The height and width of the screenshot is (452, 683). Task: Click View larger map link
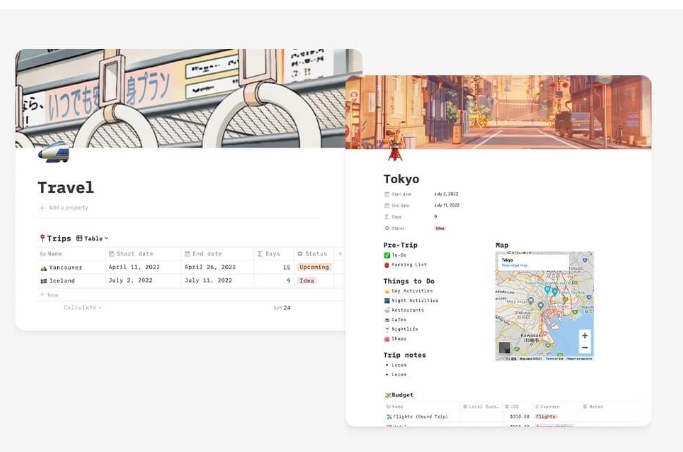point(514,265)
